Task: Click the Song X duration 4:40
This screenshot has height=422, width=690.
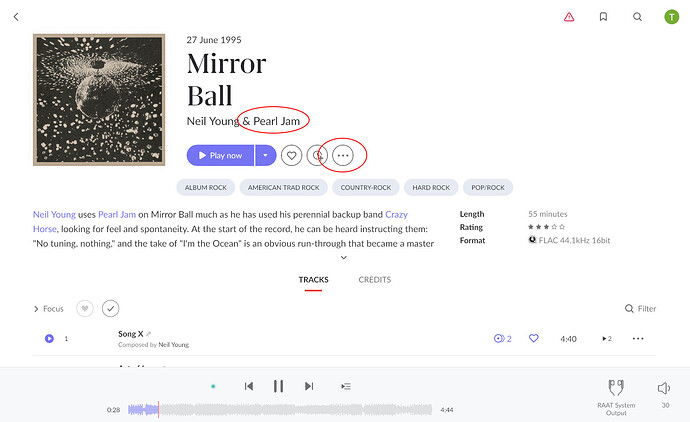Action: coord(568,339)
